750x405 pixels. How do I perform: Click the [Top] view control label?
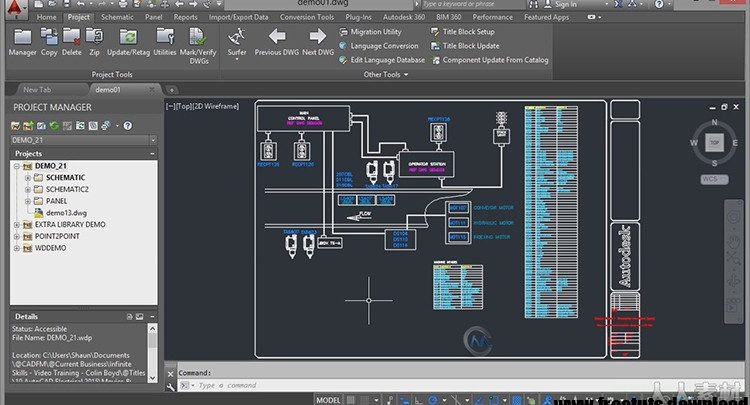[x=184, y=106]
